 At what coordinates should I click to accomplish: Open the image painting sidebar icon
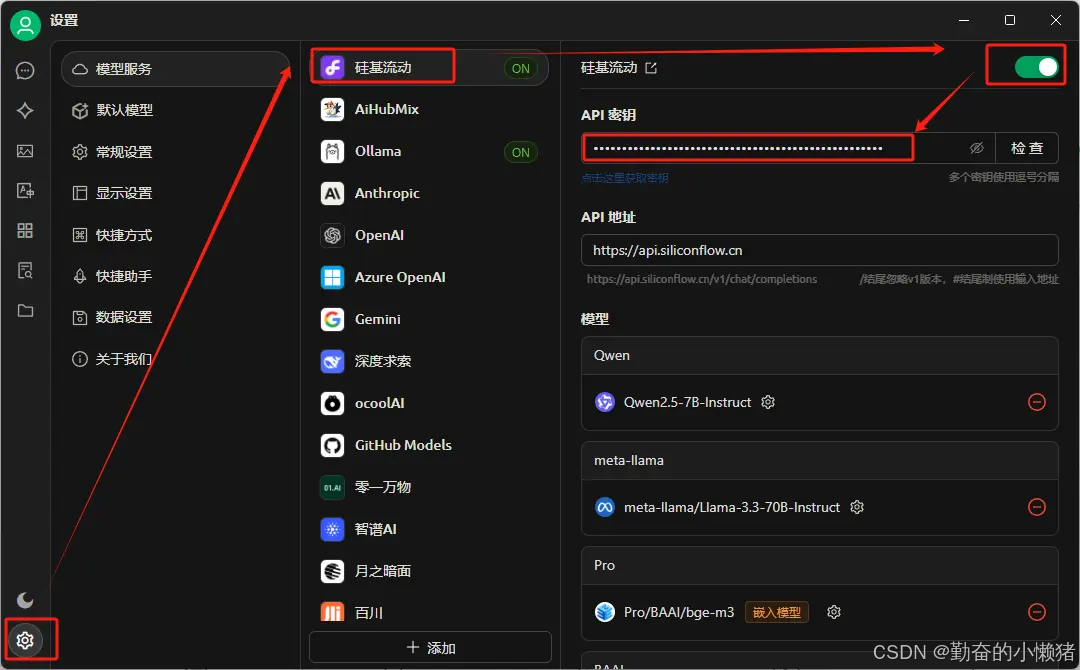click(x=25, y=151)
